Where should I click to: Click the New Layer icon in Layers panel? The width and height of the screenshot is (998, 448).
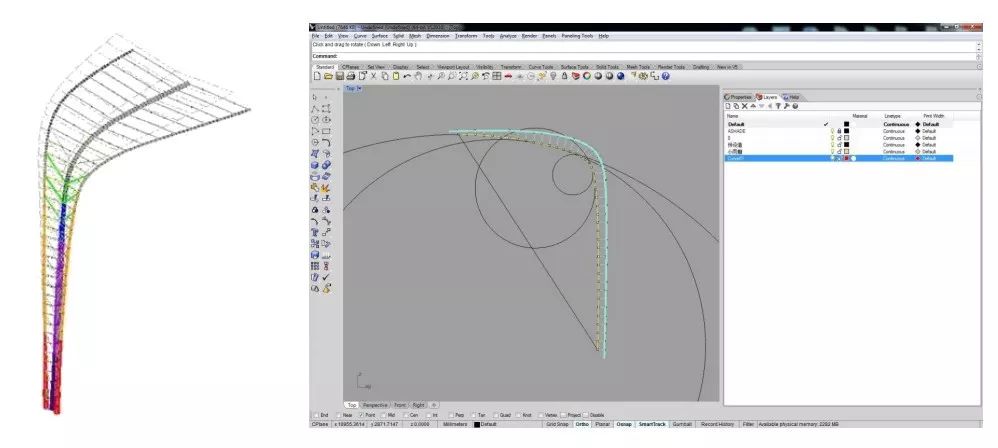(x=728, y=106)
